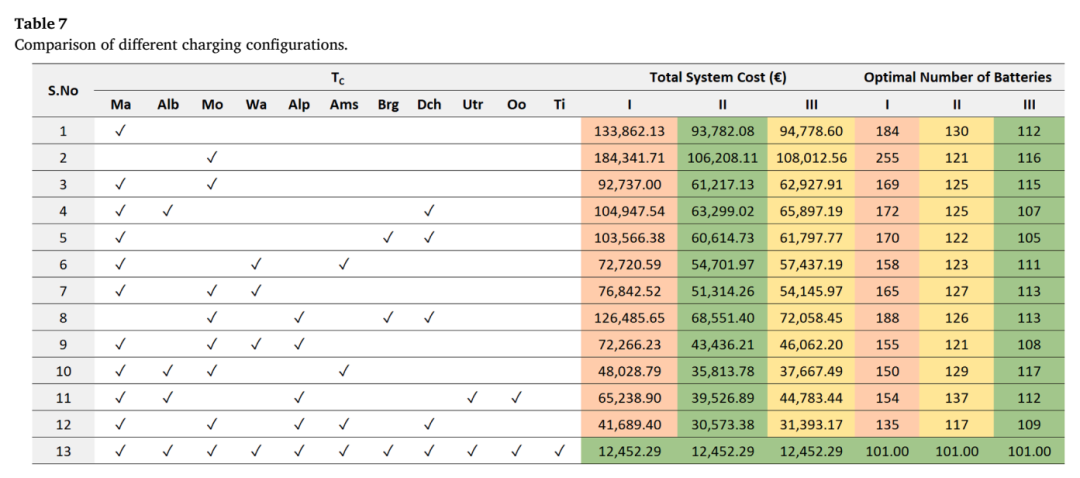The image size is (1080, 478).
Task: Click the Tc header label
Action: [338, 78]
